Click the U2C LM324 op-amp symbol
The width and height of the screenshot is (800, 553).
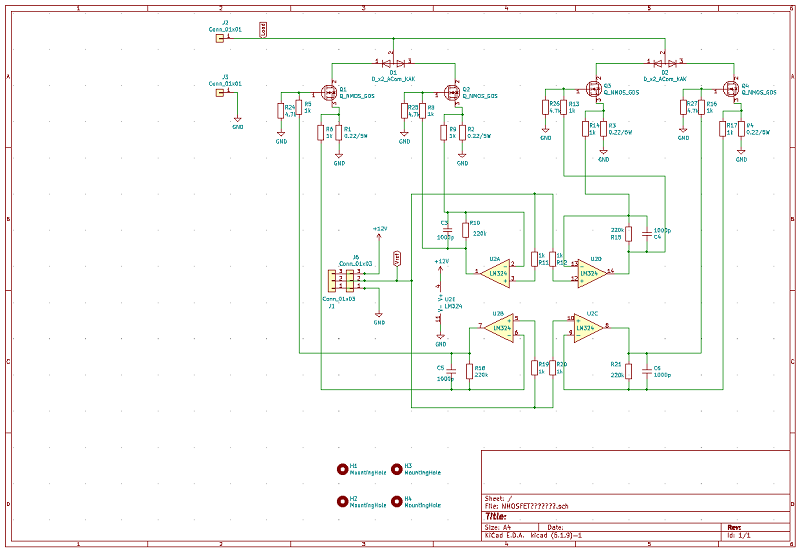[x=590, y=326]
